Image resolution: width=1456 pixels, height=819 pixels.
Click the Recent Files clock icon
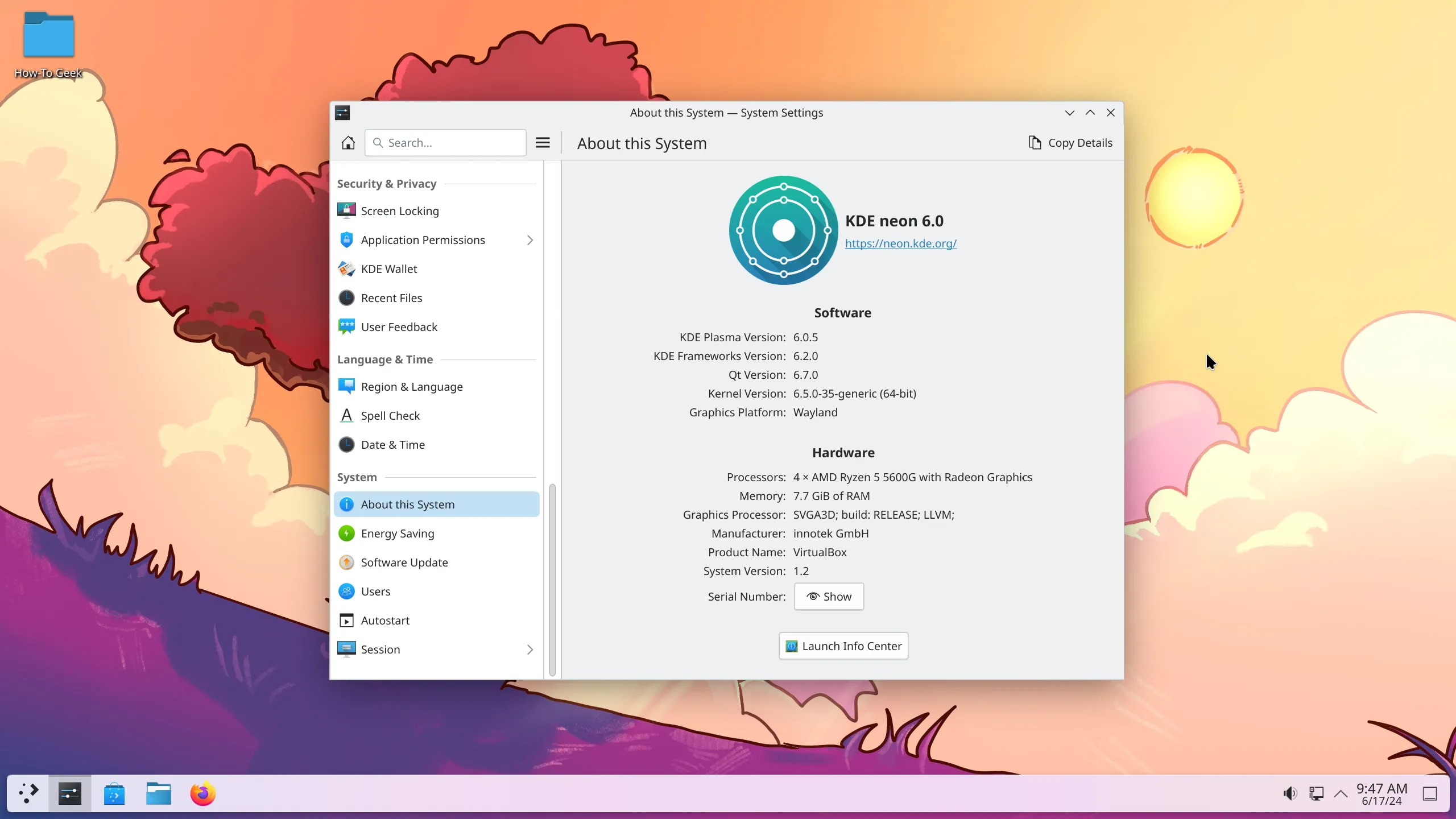point(346,297)
